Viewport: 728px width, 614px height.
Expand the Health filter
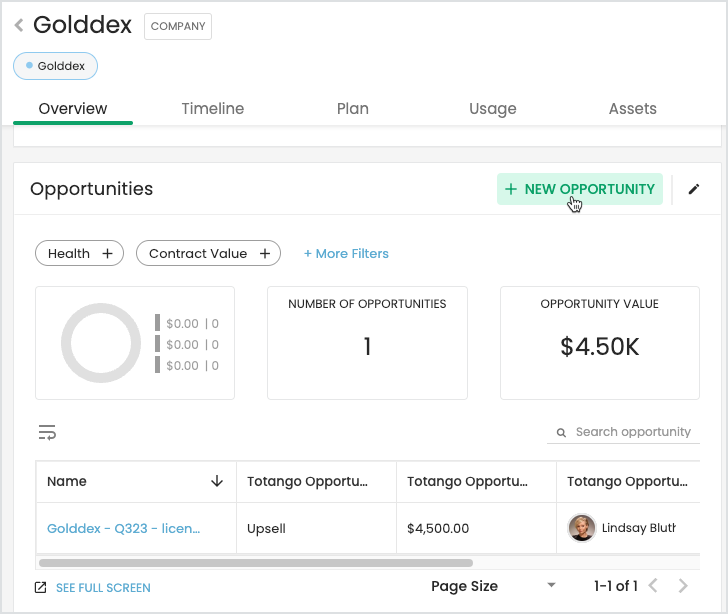[79, 253]
